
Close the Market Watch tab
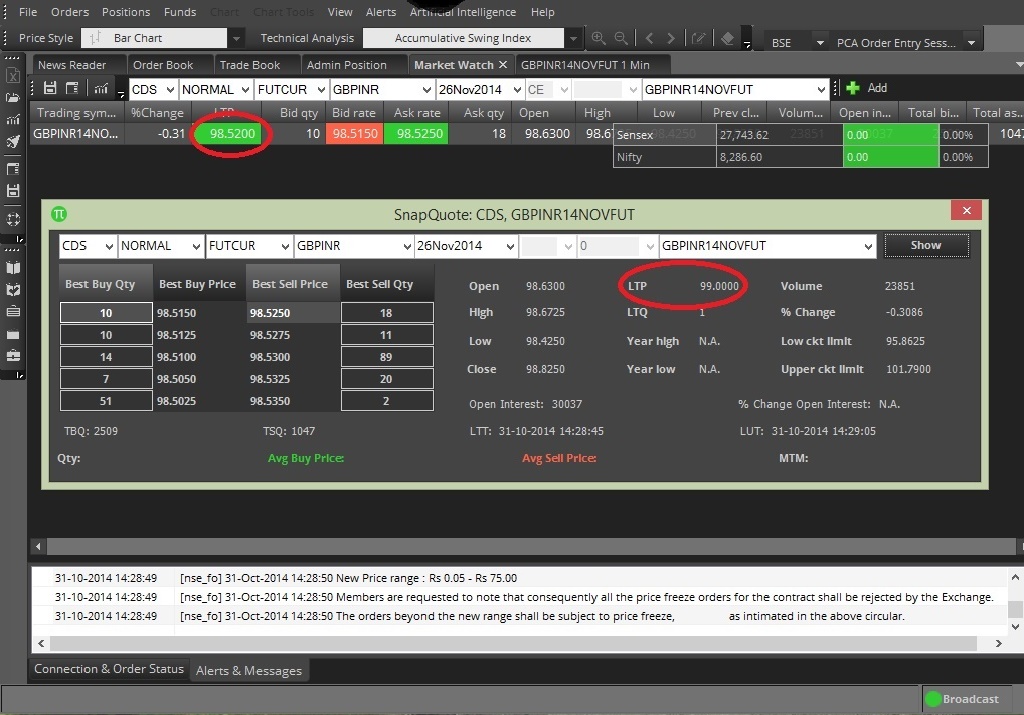click(x=503, y=65)
